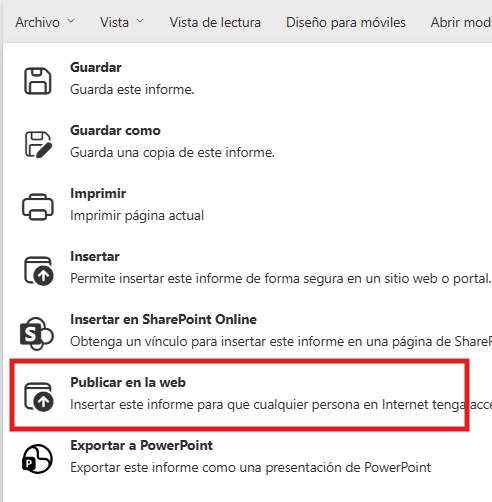Click the Publicar en la web icon
Viewport: 492px width, 502px height.
38,396
